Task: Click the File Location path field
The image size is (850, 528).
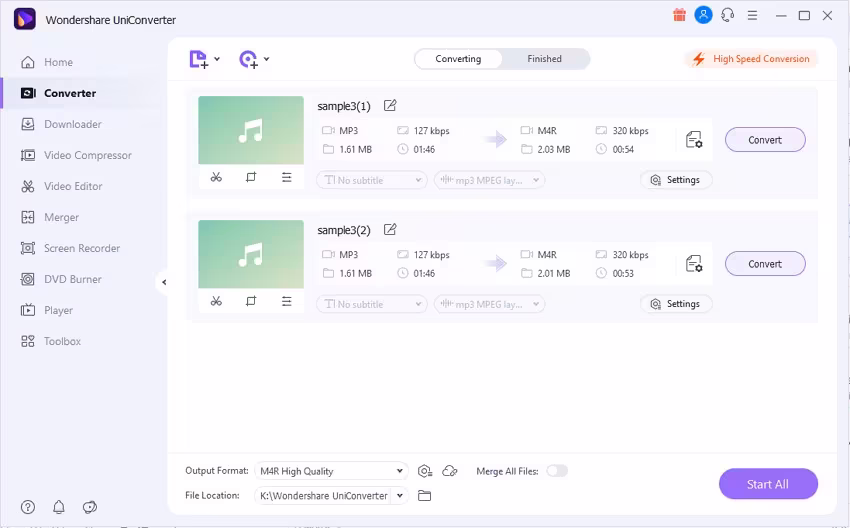Action: click(323, 495)
